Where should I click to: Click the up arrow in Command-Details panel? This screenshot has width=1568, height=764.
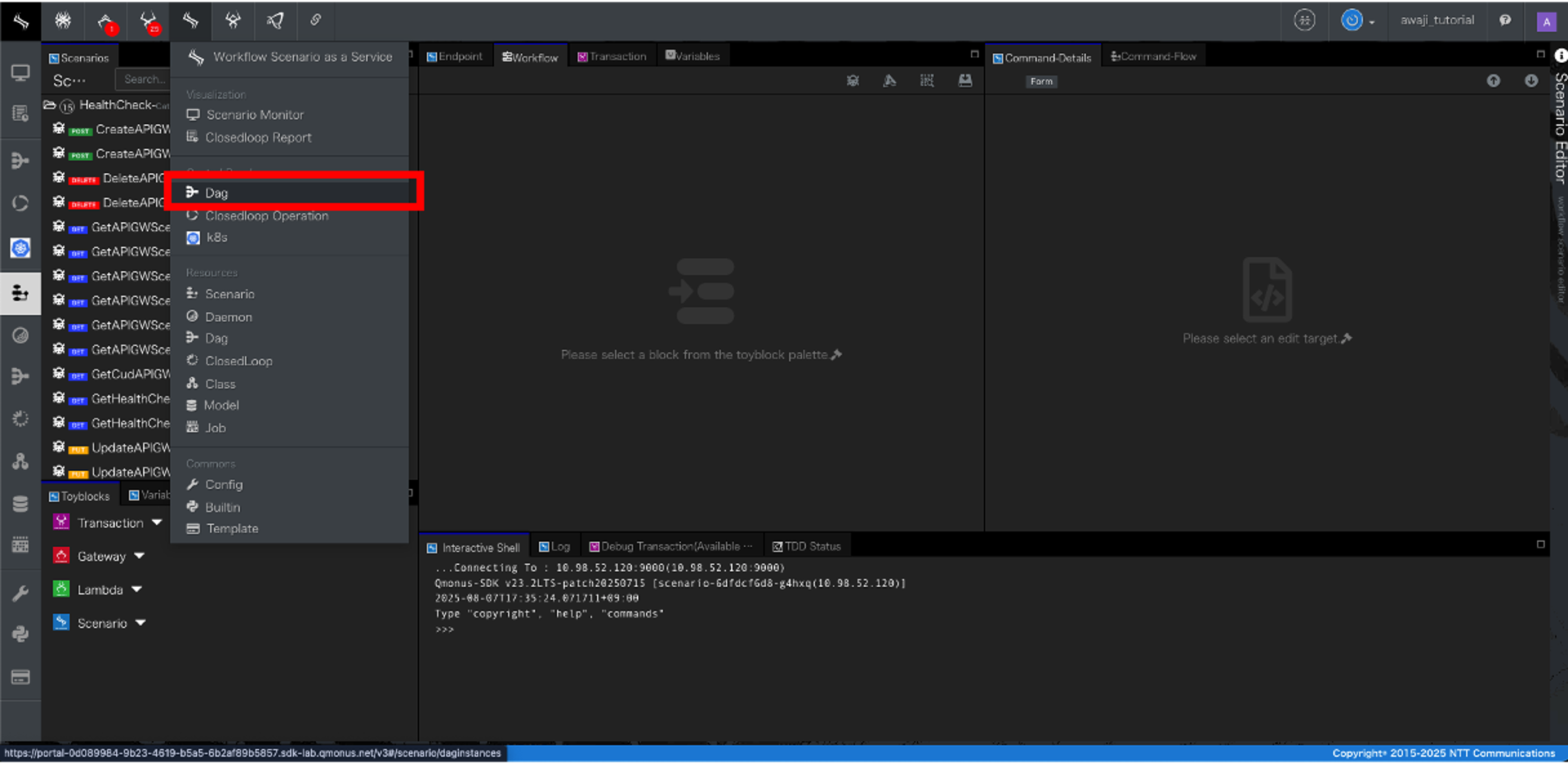[x=1493, y=81]
